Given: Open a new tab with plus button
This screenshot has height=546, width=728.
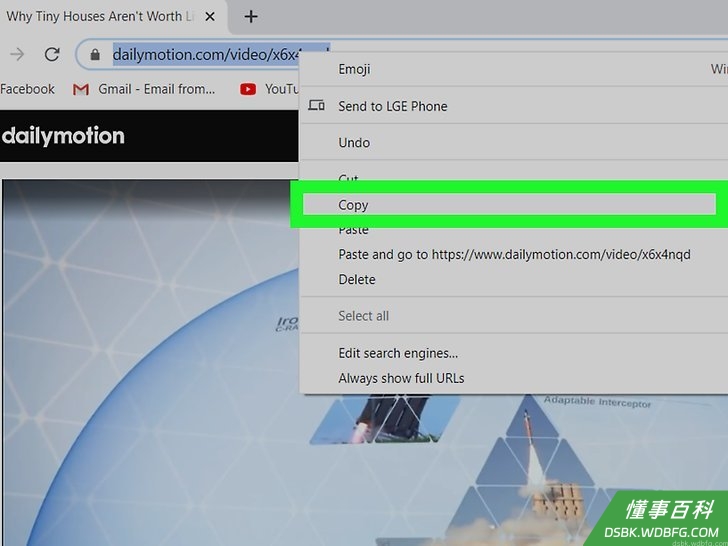Looking at the screenshot, I should click(x=251, y=17).
